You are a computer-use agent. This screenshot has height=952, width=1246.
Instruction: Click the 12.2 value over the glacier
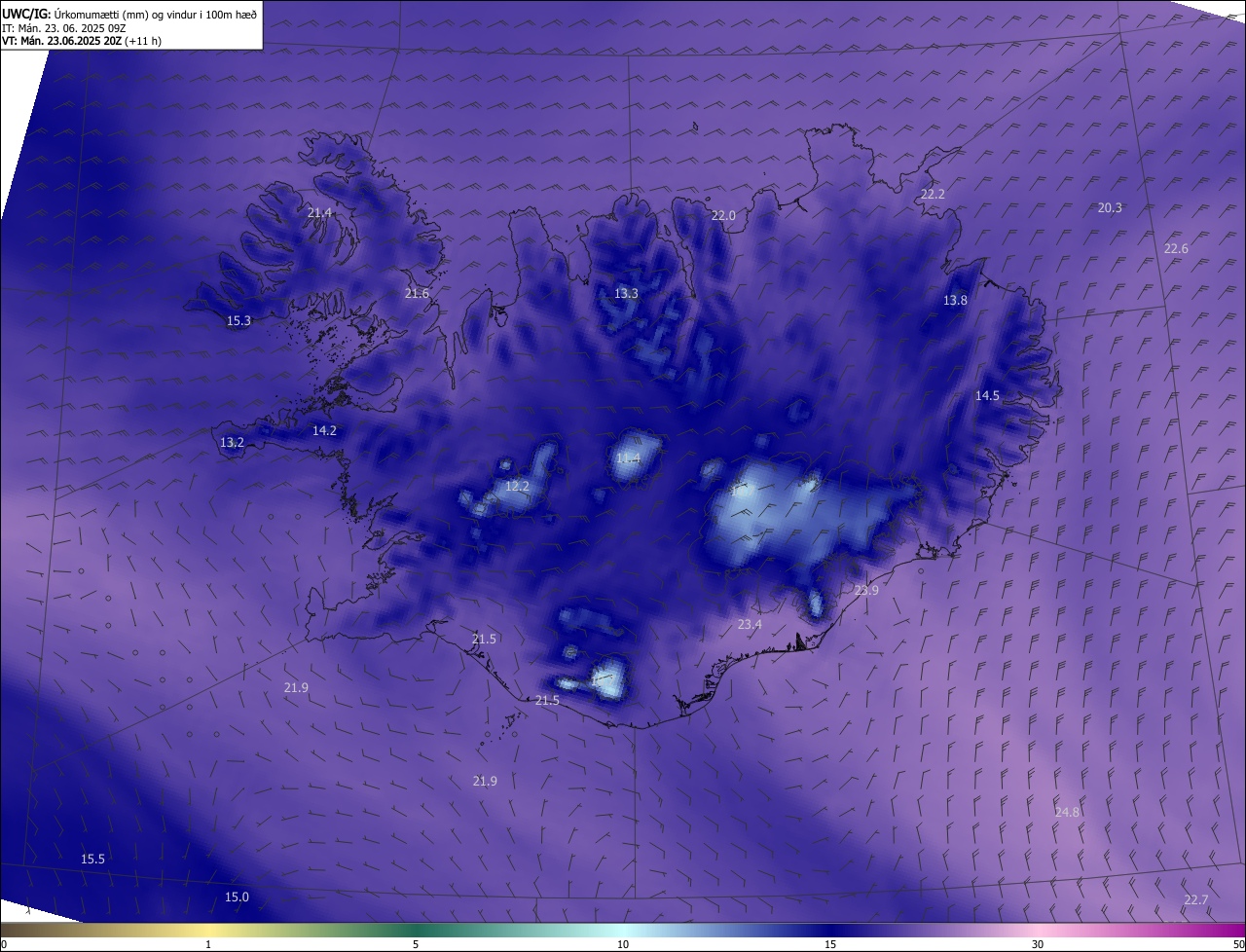(x=517, y=486)
